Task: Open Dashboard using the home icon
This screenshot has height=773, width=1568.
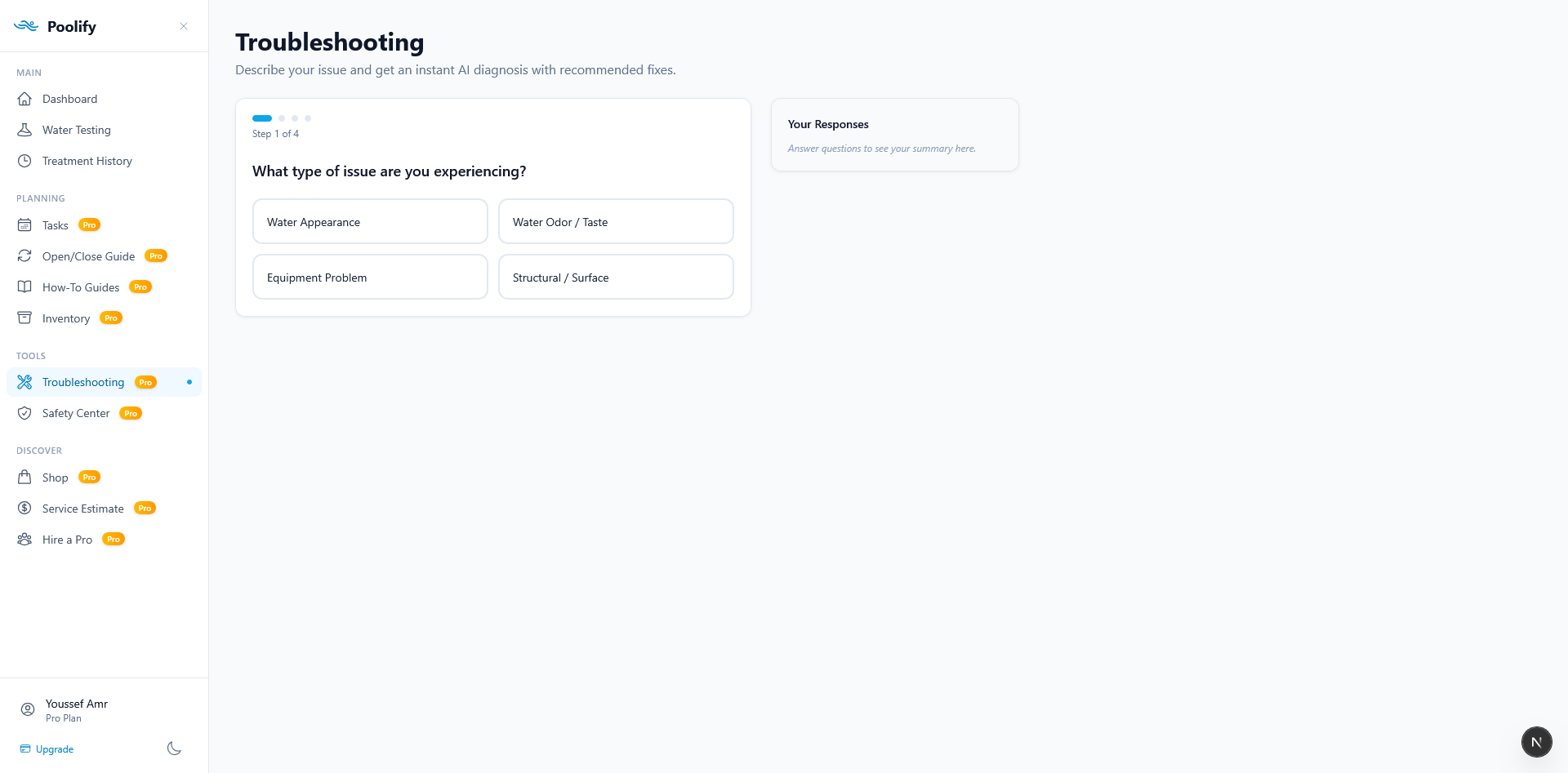Action: [25, 99]
